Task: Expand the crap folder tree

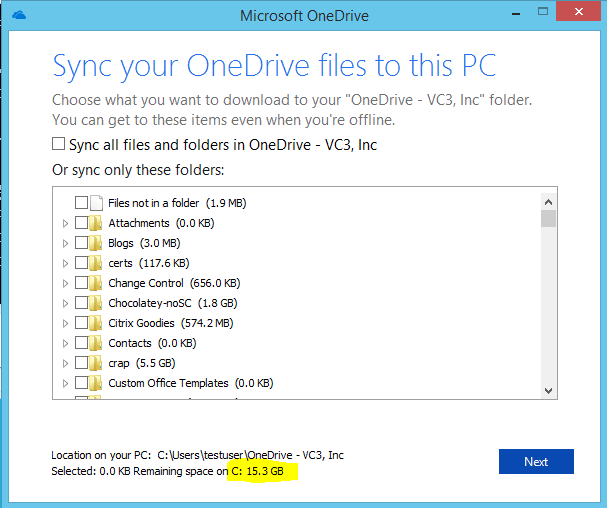Action: coord(65,363)
